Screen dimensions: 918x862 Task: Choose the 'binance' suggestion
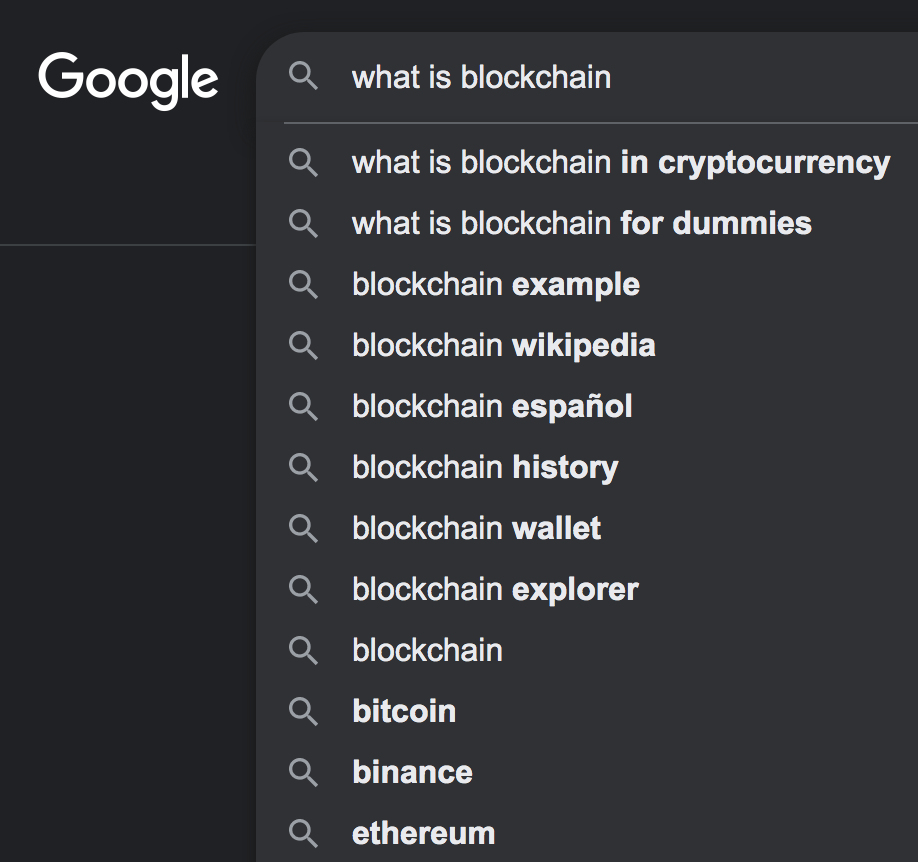pos(587,772)
